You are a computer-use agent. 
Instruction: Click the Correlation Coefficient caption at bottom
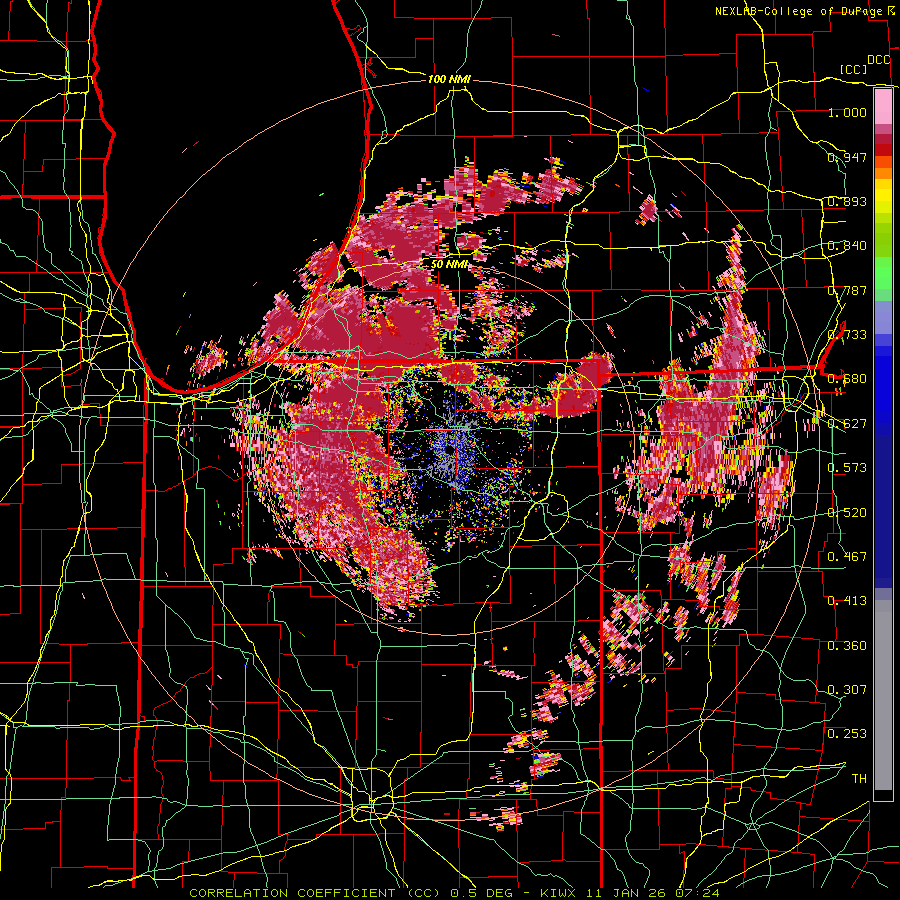pos(453,893)
